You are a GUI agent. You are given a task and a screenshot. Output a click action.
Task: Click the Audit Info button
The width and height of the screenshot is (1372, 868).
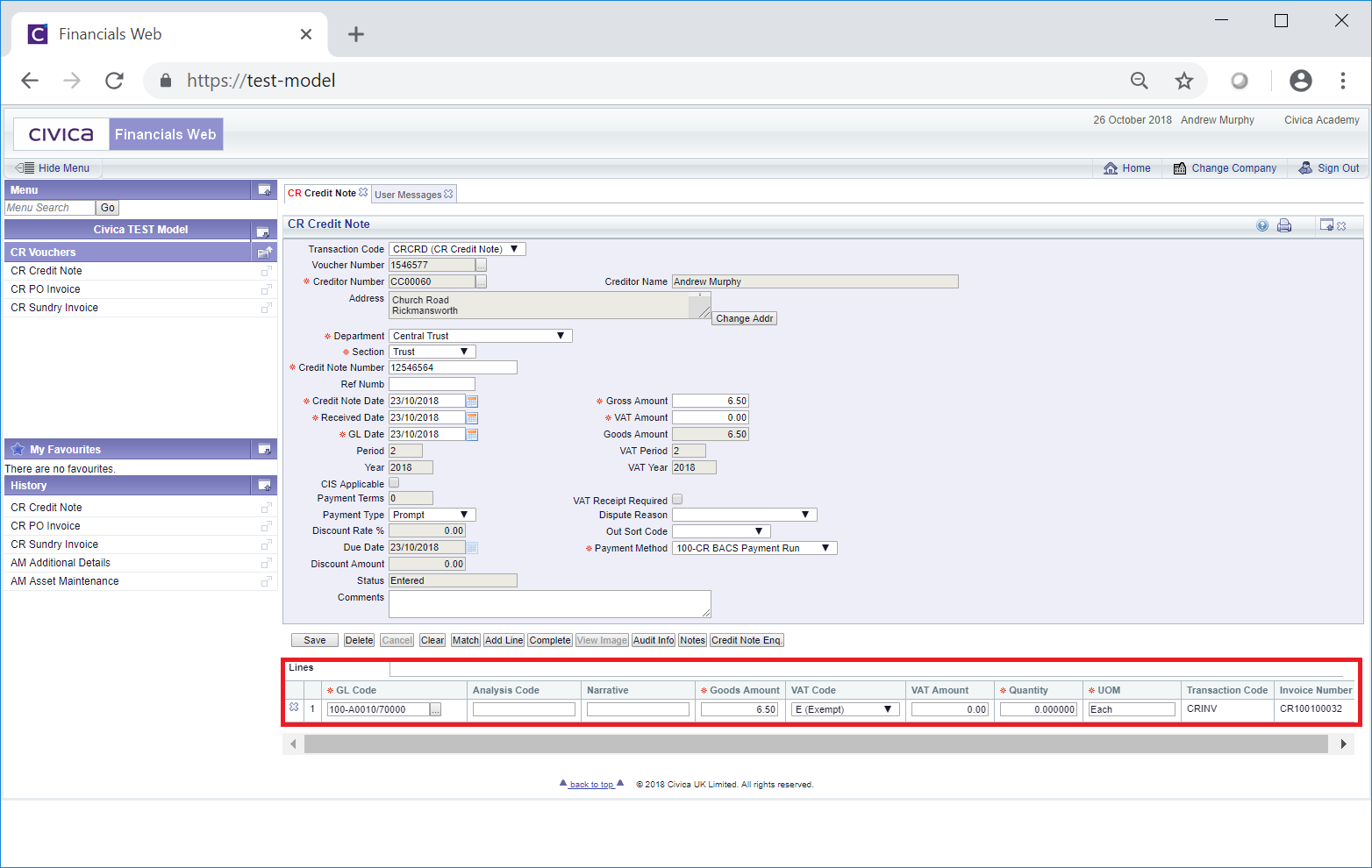(654, 640)
